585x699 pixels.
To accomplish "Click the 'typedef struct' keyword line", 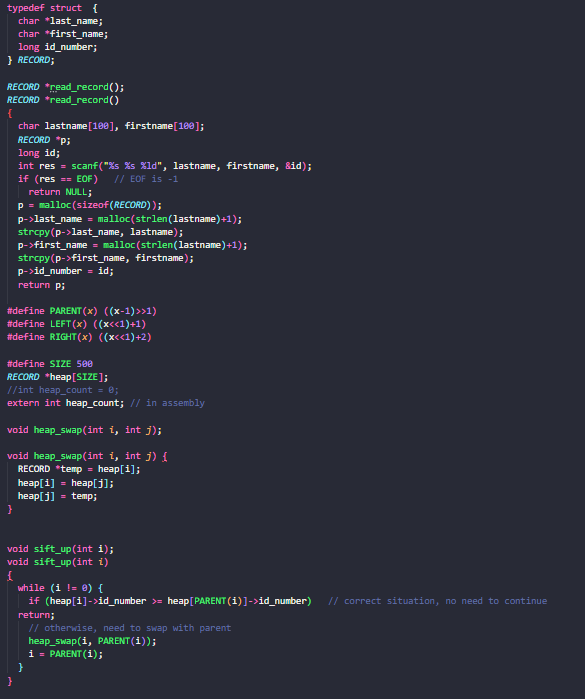I will 52,8.
